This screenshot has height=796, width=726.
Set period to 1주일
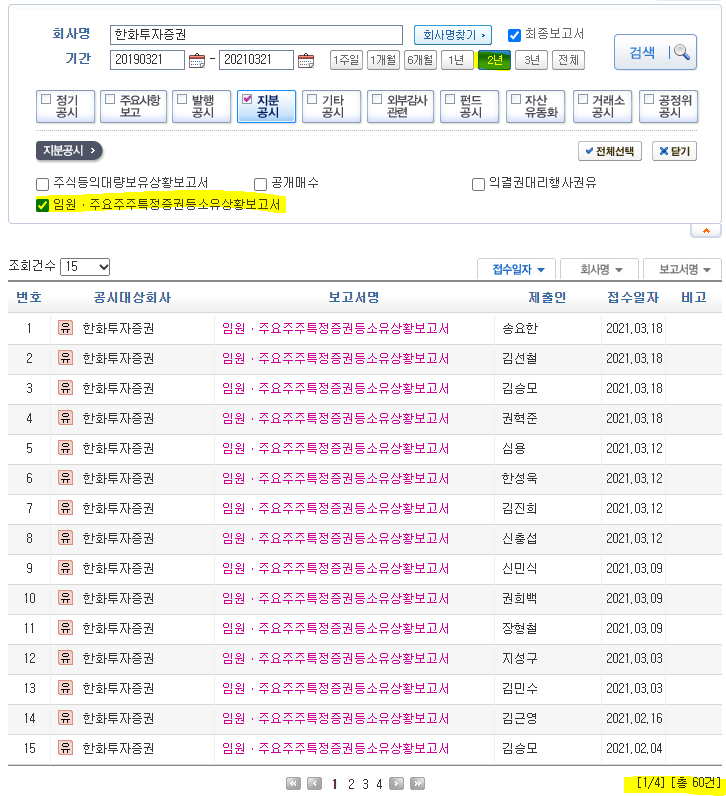[346, 60]
